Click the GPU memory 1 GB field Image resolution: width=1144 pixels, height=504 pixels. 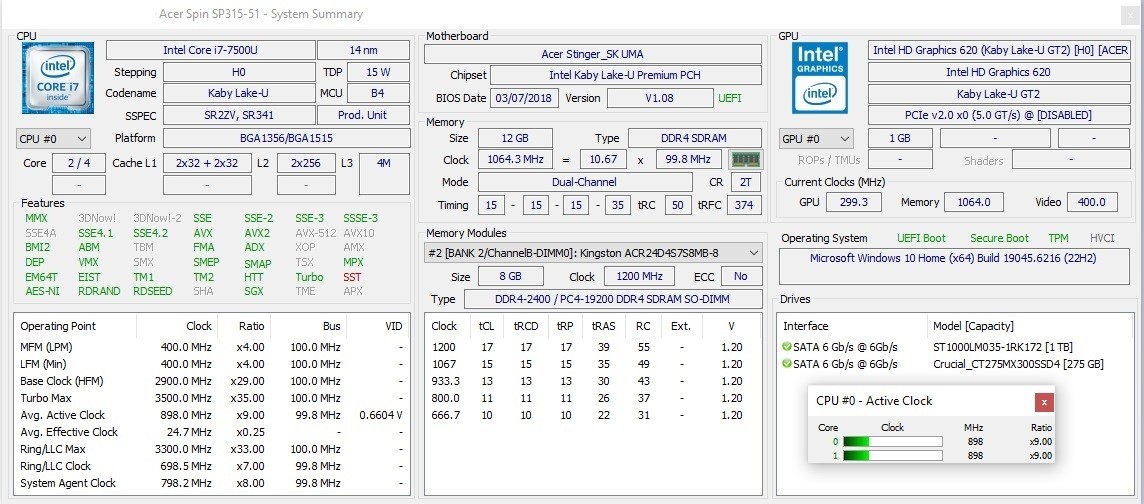point(900,139)
